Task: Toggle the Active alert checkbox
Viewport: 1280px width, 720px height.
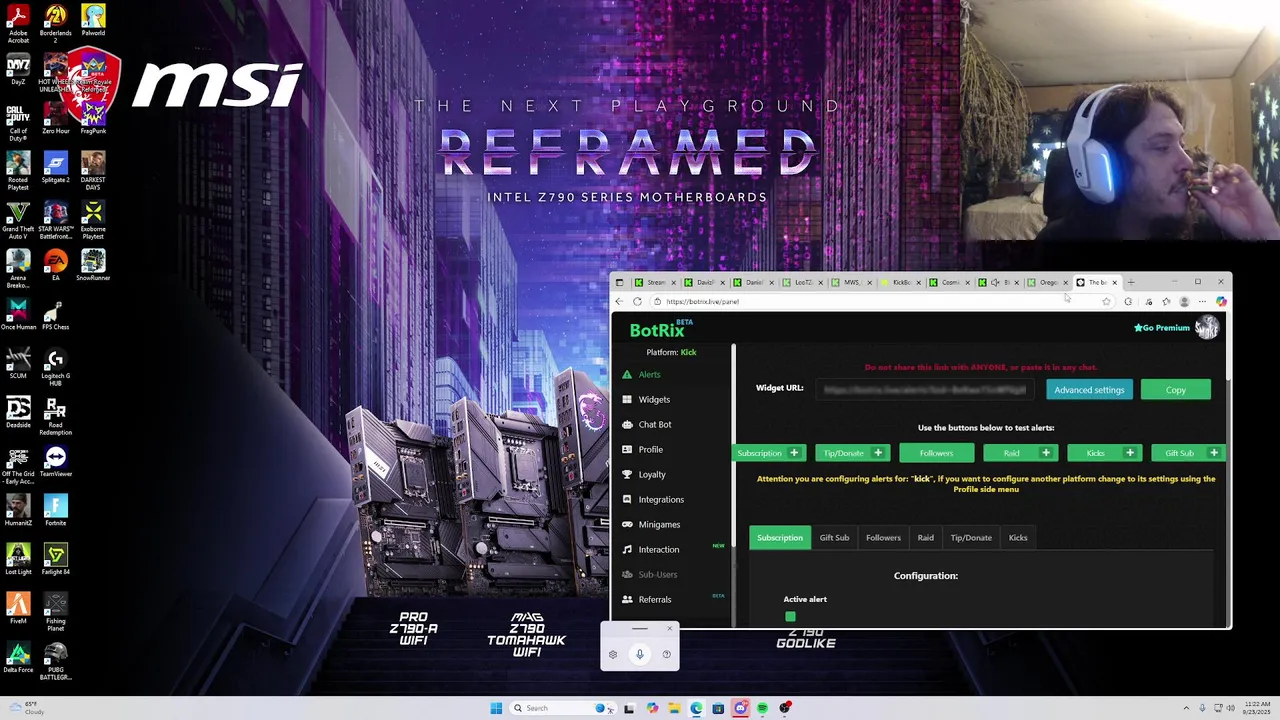Action: pos(790,617)
